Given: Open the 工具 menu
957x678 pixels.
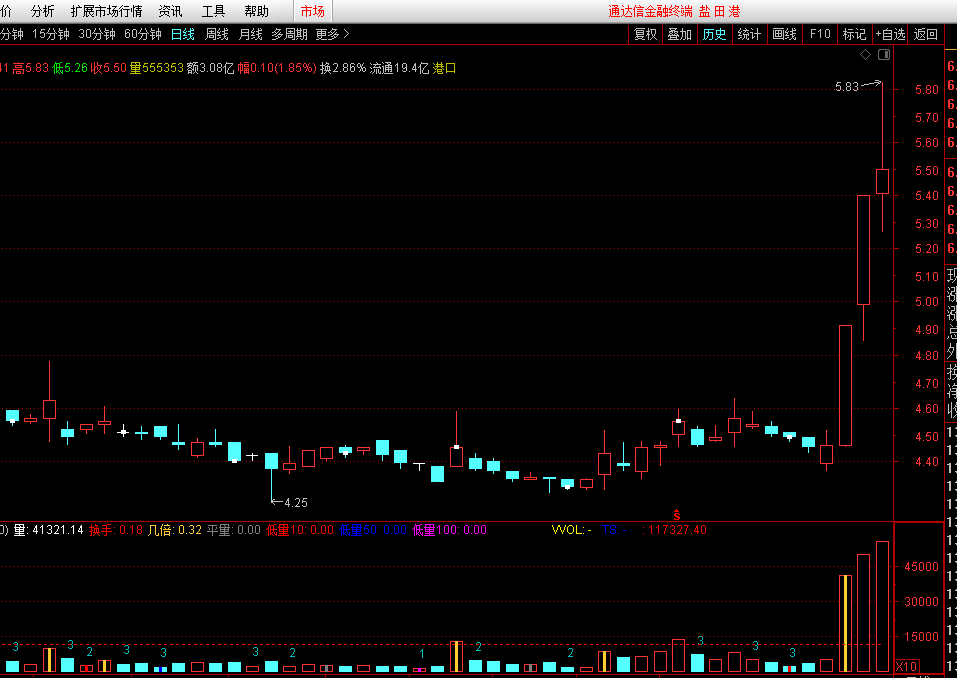Looking at the screenshot, I should pyautogui.click(x=214, y=11).
